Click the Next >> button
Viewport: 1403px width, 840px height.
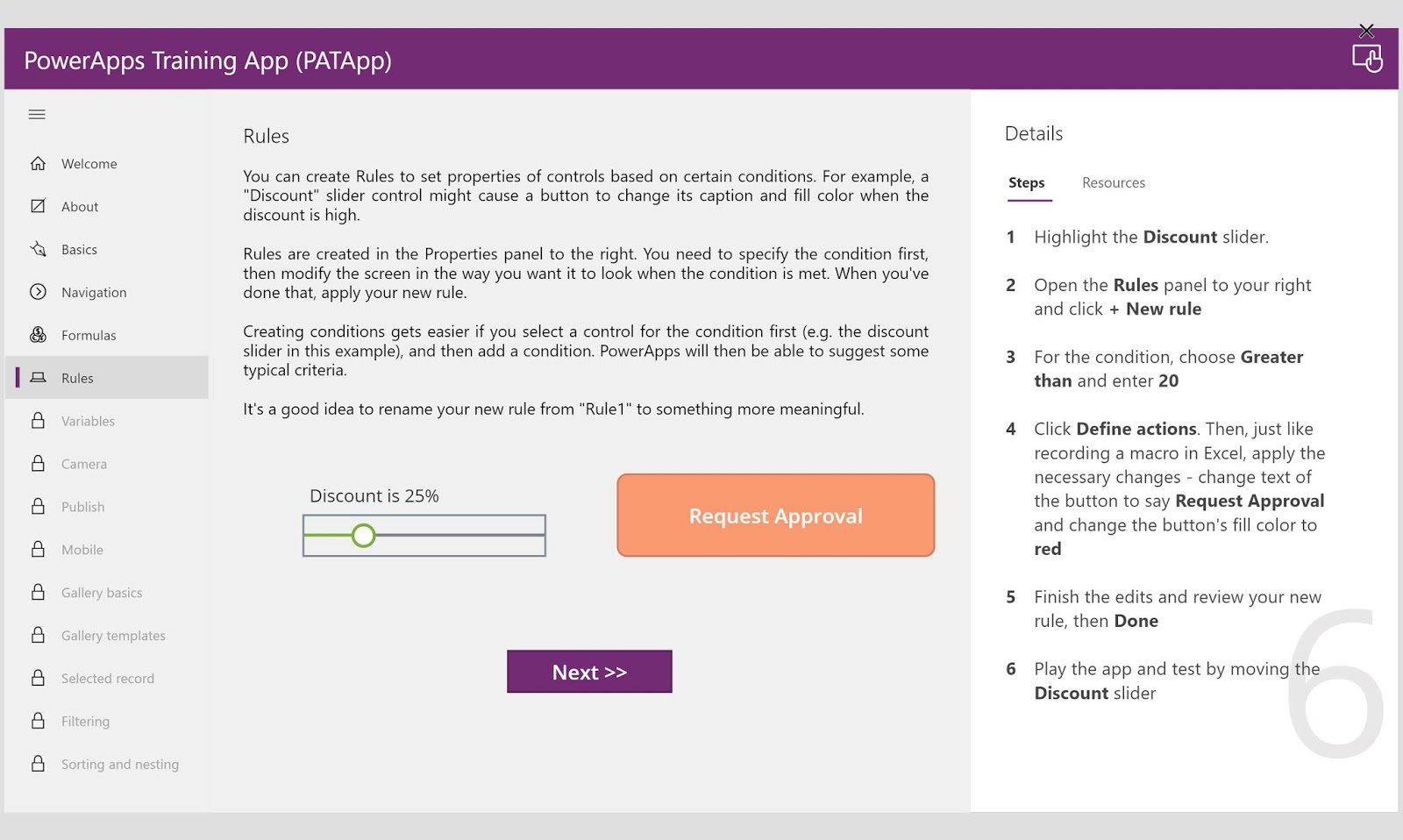tap(589, 672)
